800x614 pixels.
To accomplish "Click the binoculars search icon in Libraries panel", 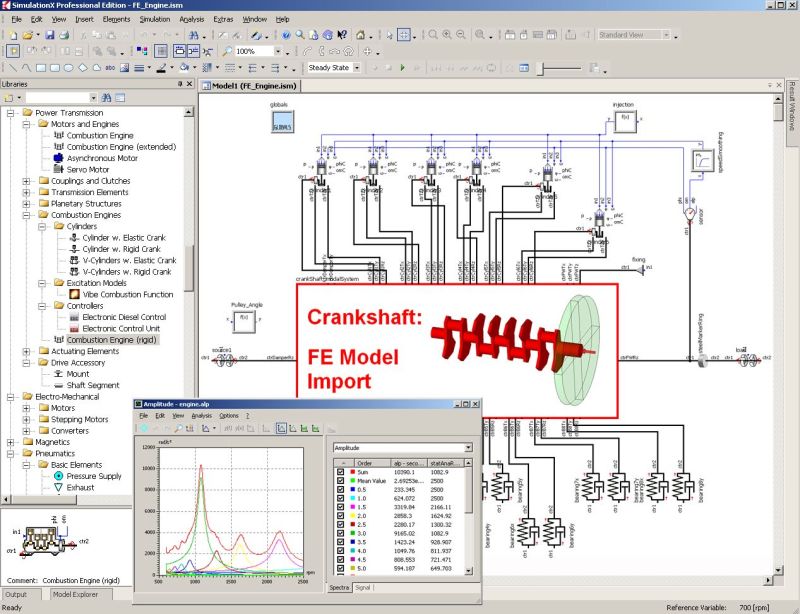I will coord(106,97).
